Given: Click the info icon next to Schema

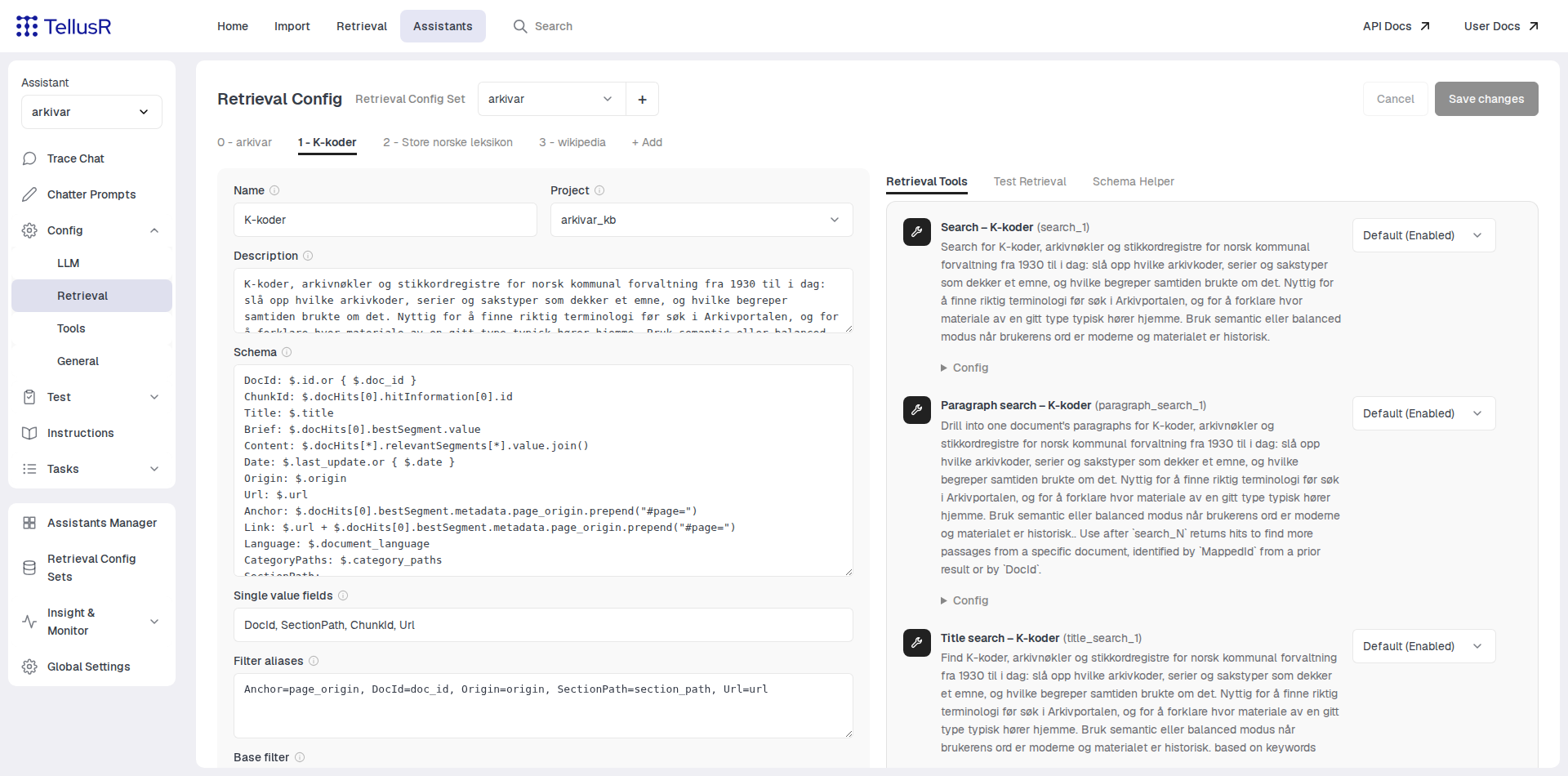Looking at the screenshot, I should (x=287, y=352).
